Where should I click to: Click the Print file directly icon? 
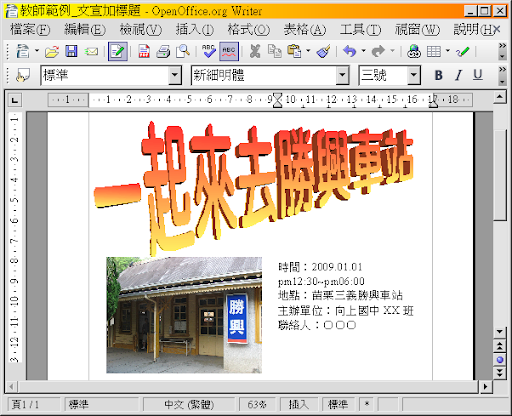point(163,51)
